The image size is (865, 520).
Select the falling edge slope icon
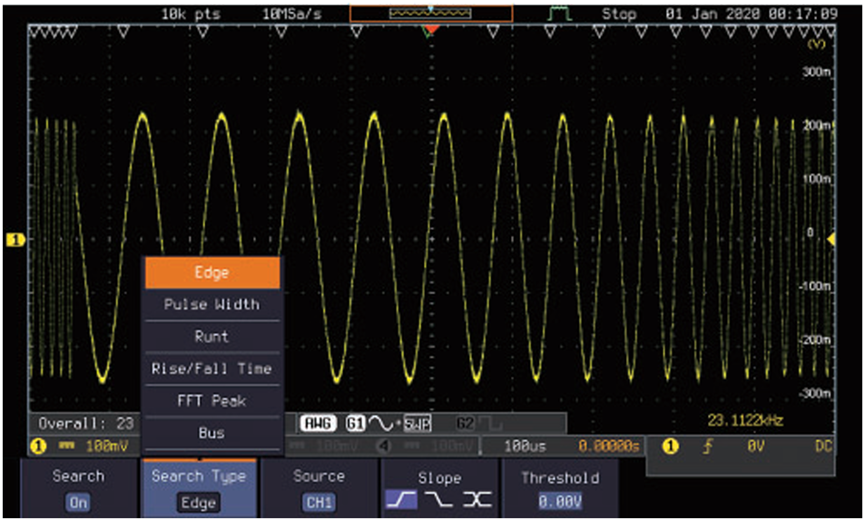tap(439, 499)
